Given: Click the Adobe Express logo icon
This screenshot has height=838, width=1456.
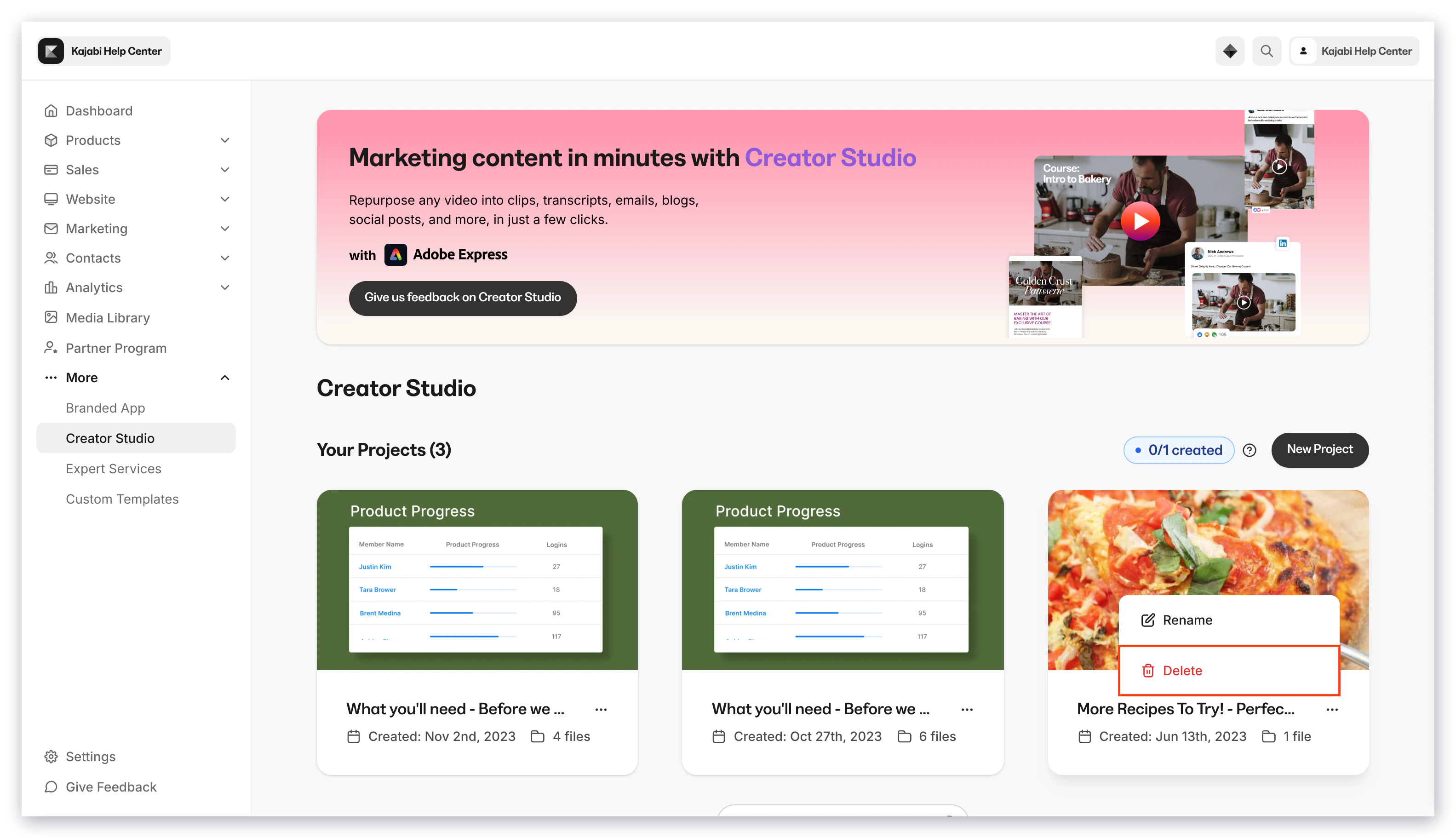Looking at the screenshot, I should point(396,254).
